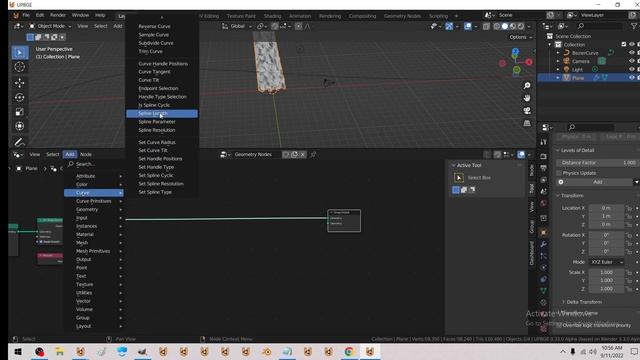Toggle visibility eye of Plane
Viewport: 640px width, 360px height.
click(x=632, y=78)
